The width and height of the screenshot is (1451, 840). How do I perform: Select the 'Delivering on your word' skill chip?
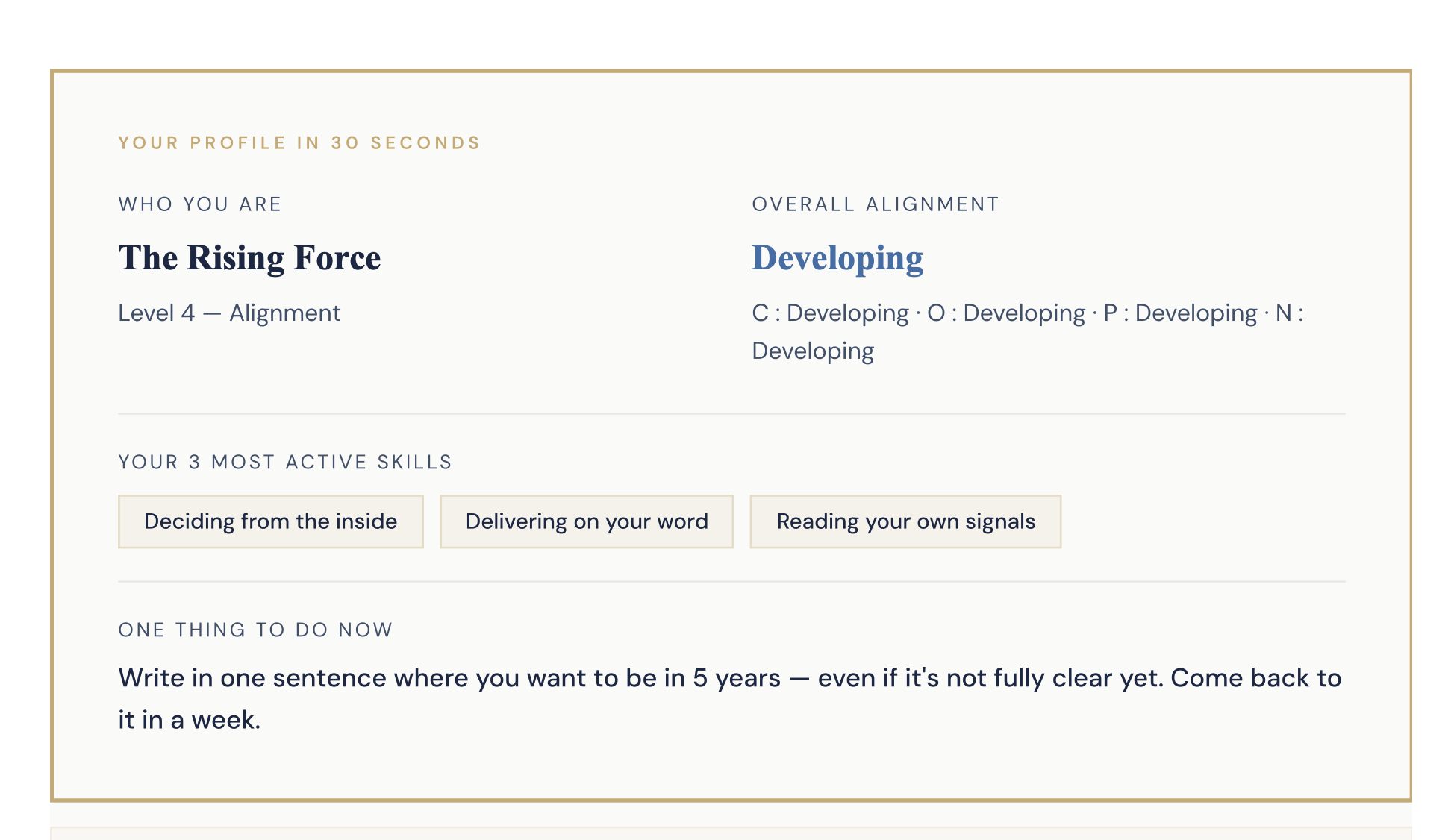[x=587, y=521]
